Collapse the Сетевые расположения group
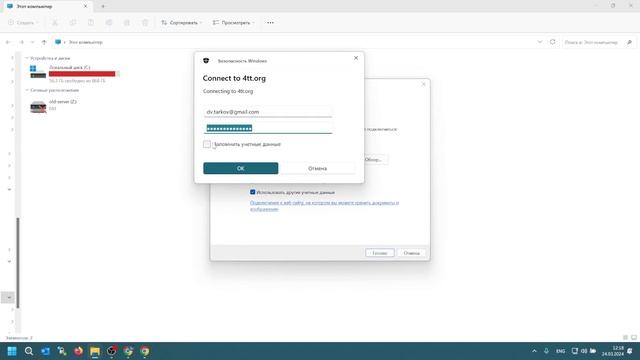This screenshot has height=360, width=640. pos(27,90)
